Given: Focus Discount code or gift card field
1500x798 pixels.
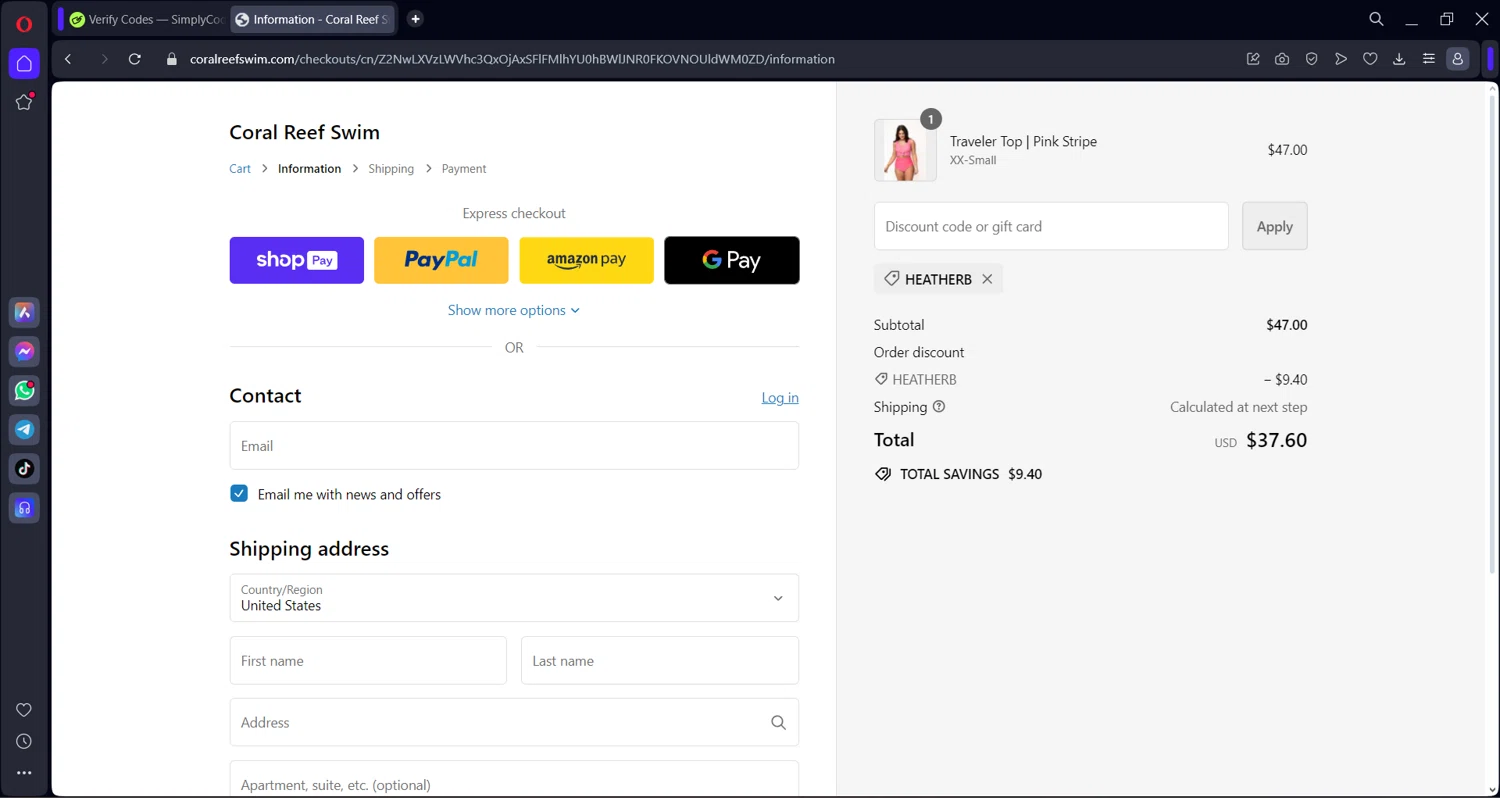Looking at the screenshot, I should point(1051,226).
